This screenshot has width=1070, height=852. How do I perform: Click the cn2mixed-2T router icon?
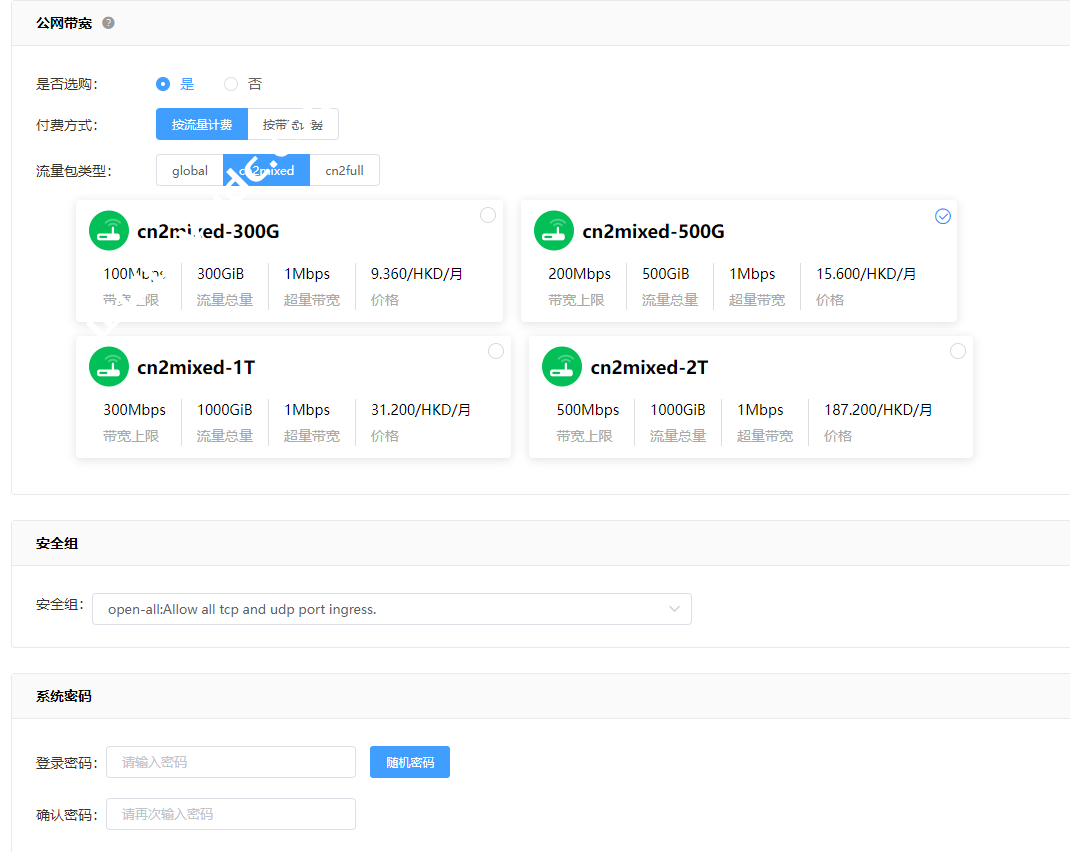(x=562, y=367)
